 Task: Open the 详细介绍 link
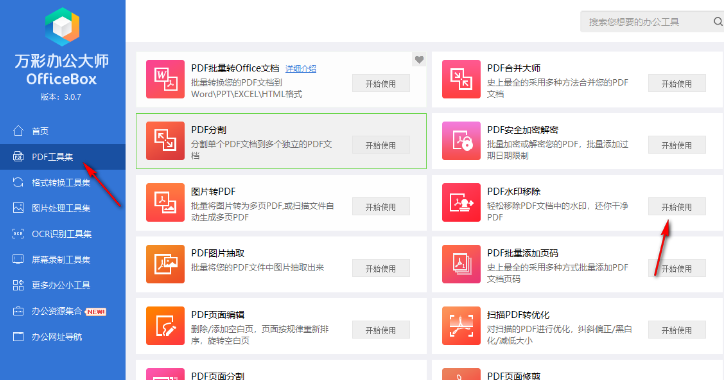point(301,68)
